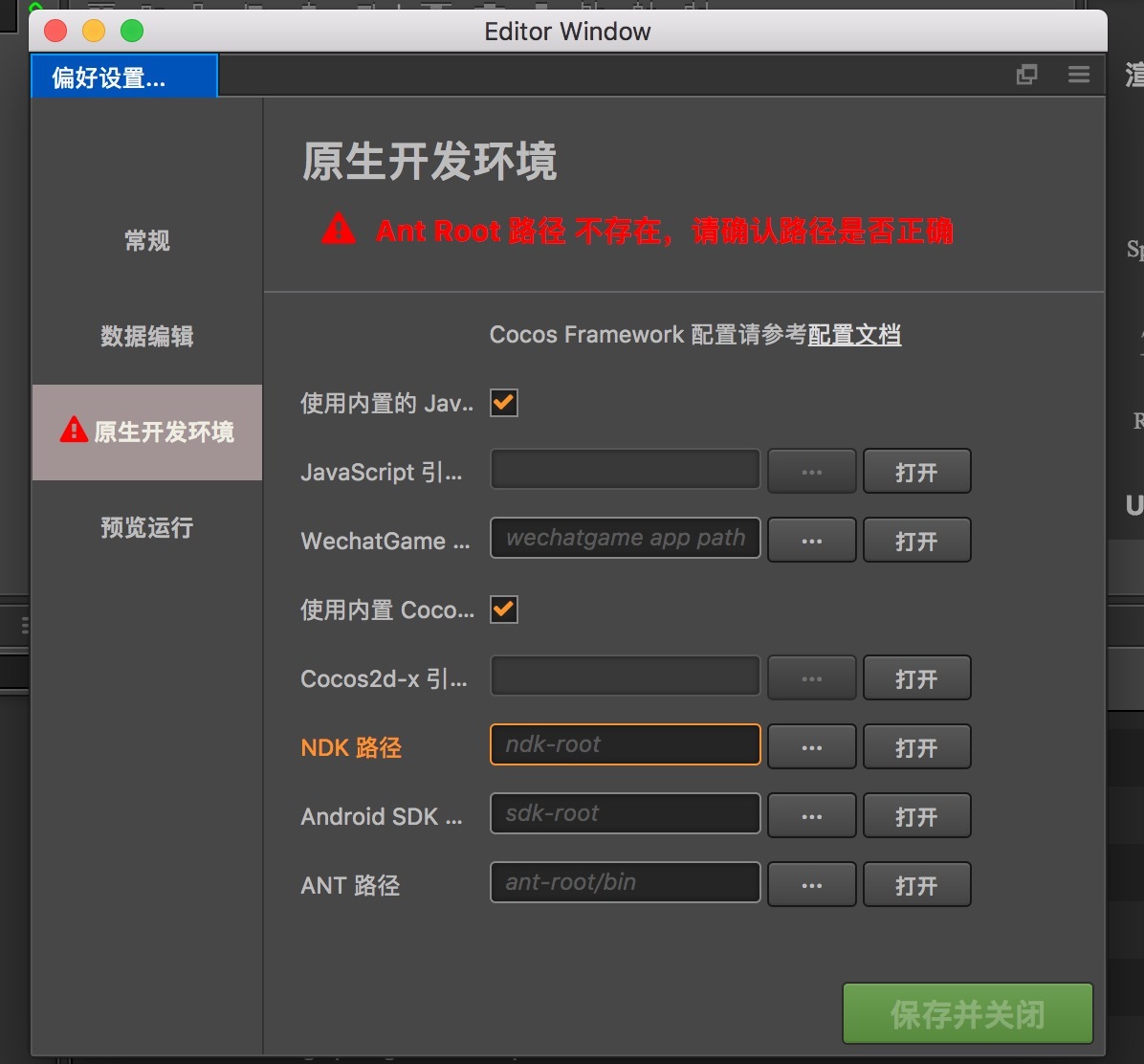This screenshot has height=1064, width=1144.
Task: Open the 预览运行 settings section
Action: pyautogui.click(x=146, y=527)
